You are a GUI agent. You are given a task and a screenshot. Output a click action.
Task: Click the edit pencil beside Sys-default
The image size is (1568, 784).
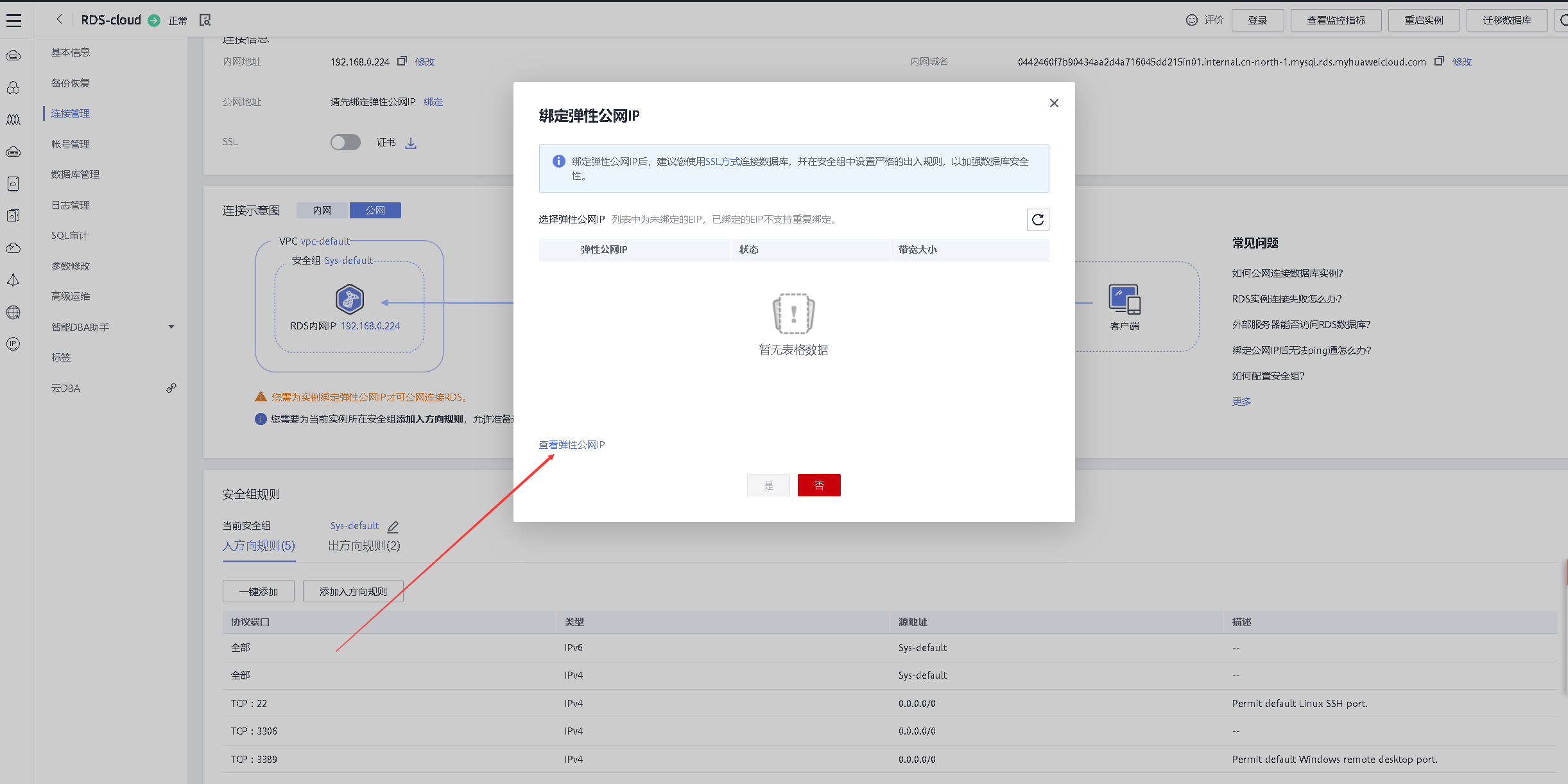[x=393, y=527]
